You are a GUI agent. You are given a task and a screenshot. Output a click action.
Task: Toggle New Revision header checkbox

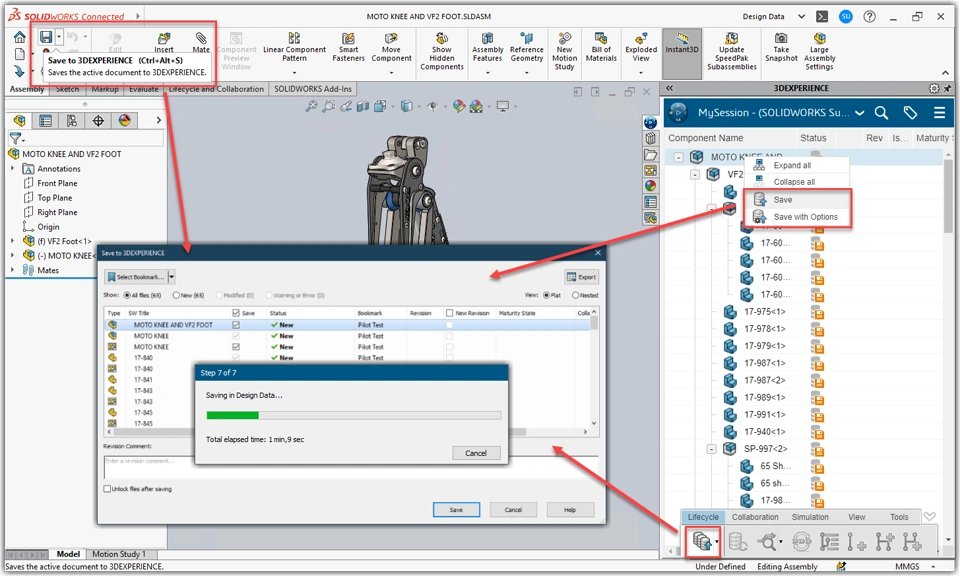point(449,313)
